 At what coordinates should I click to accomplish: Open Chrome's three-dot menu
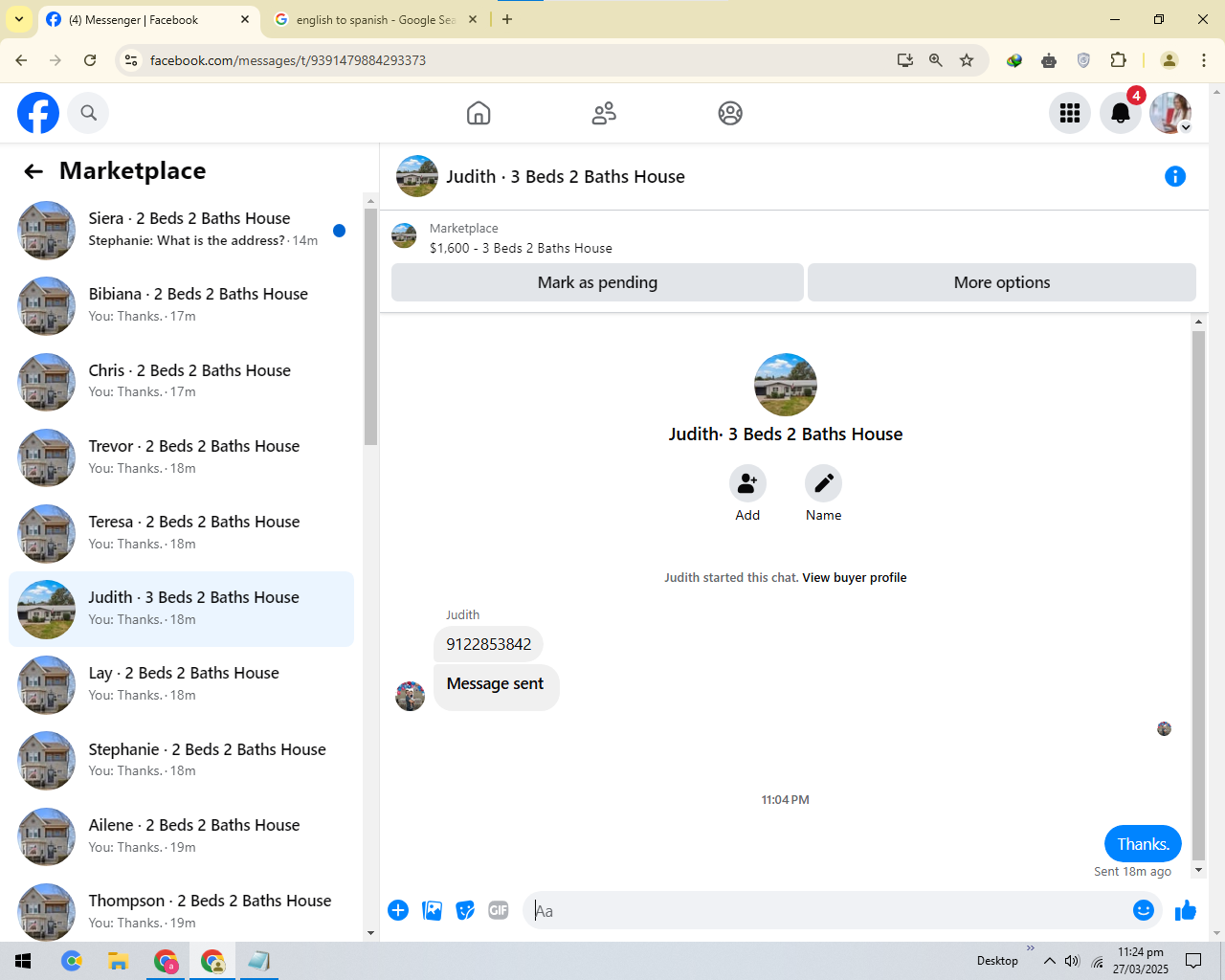tap(1204, 60)
